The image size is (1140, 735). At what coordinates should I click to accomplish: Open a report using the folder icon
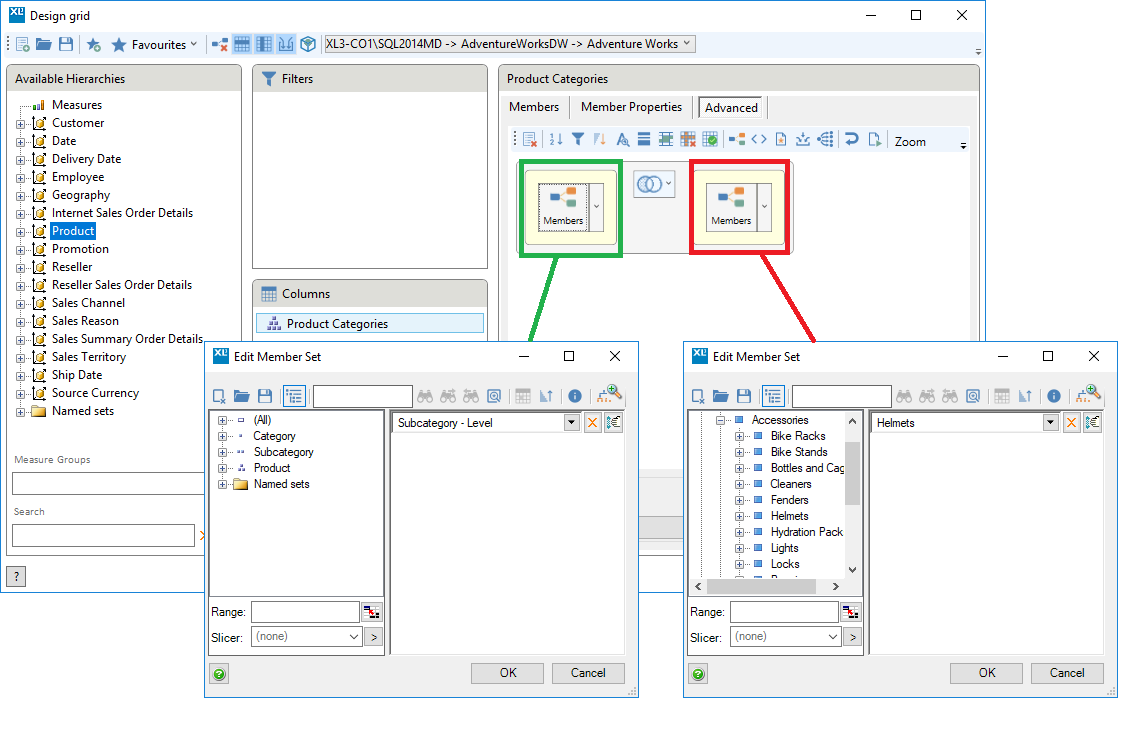44,43
